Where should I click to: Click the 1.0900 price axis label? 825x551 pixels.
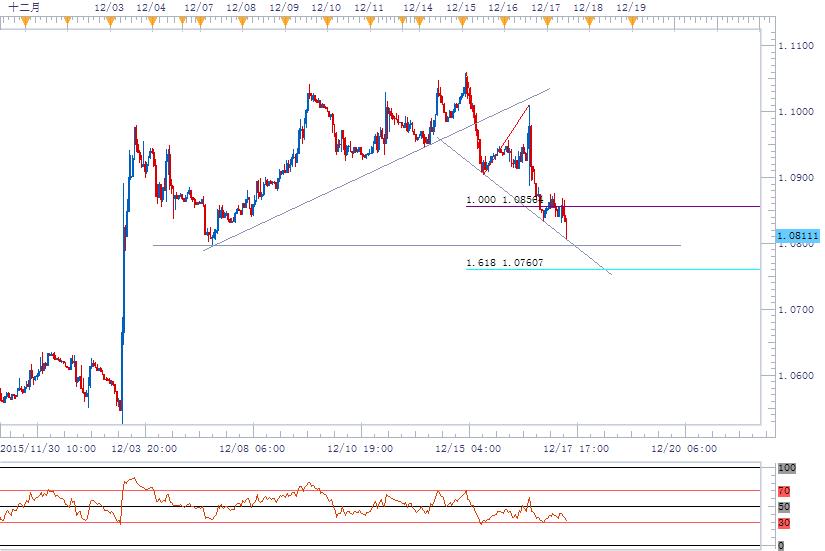click(x=796, y=178)
